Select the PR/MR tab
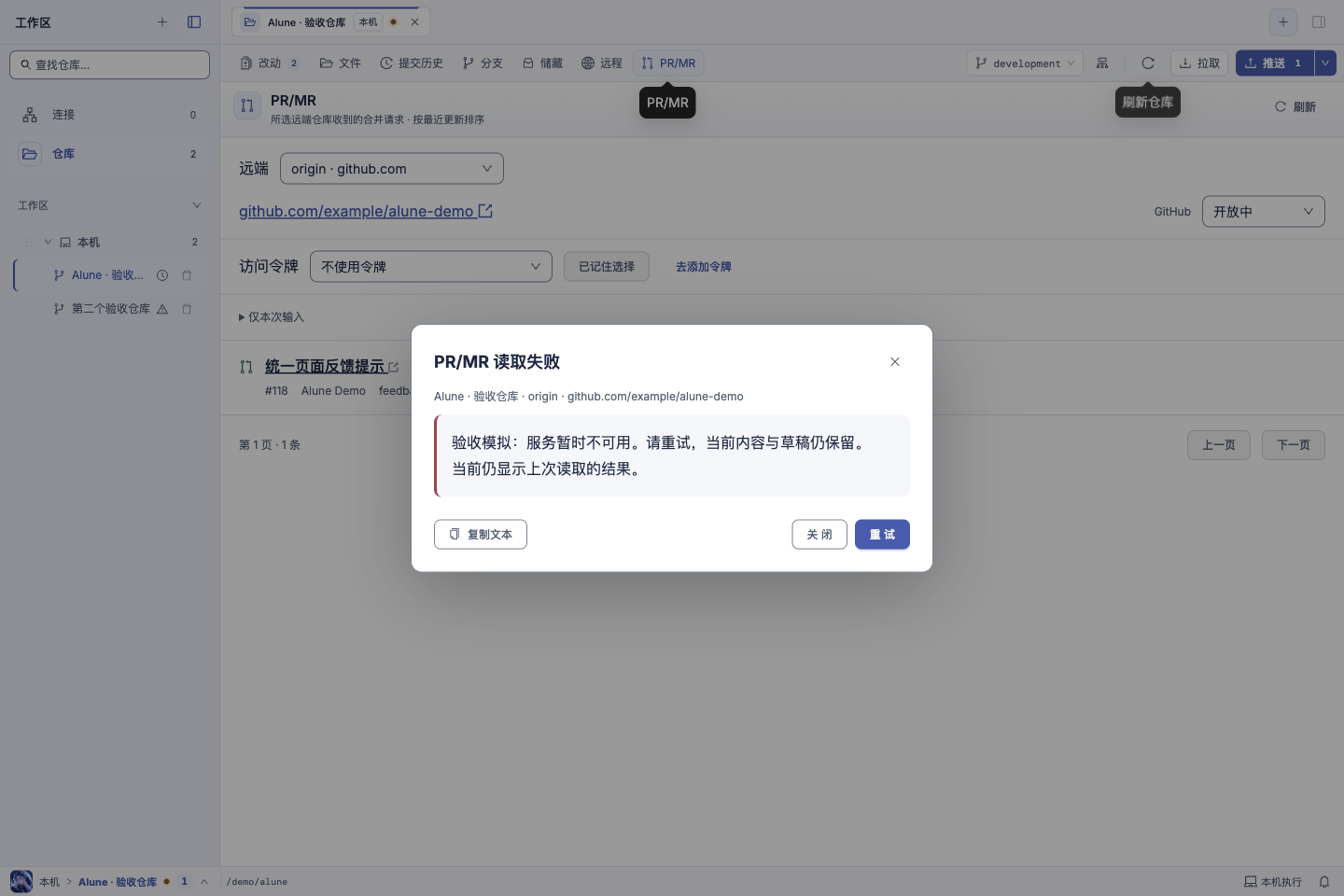The width and height of the screenshot is (1344, 896). pyautogui.click(x=668, y=63)
